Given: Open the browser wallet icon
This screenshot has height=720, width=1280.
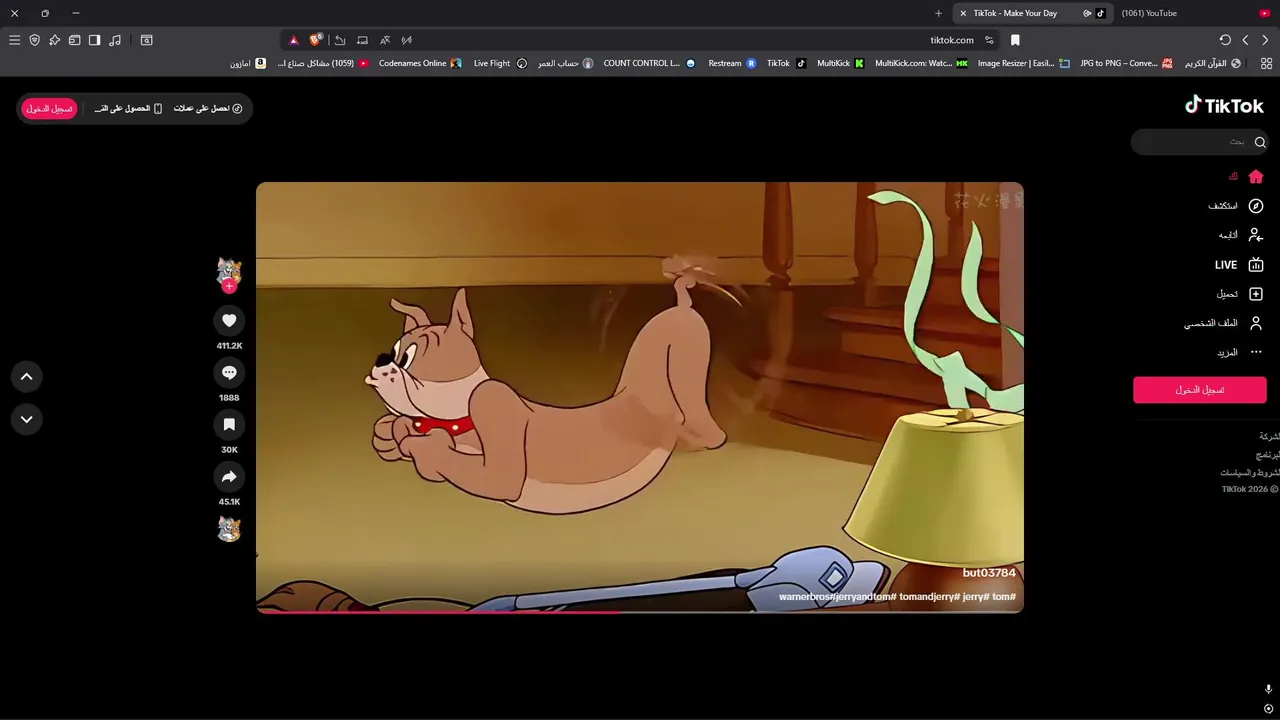Looking at the screenshot, I should [x=74, y=40].
